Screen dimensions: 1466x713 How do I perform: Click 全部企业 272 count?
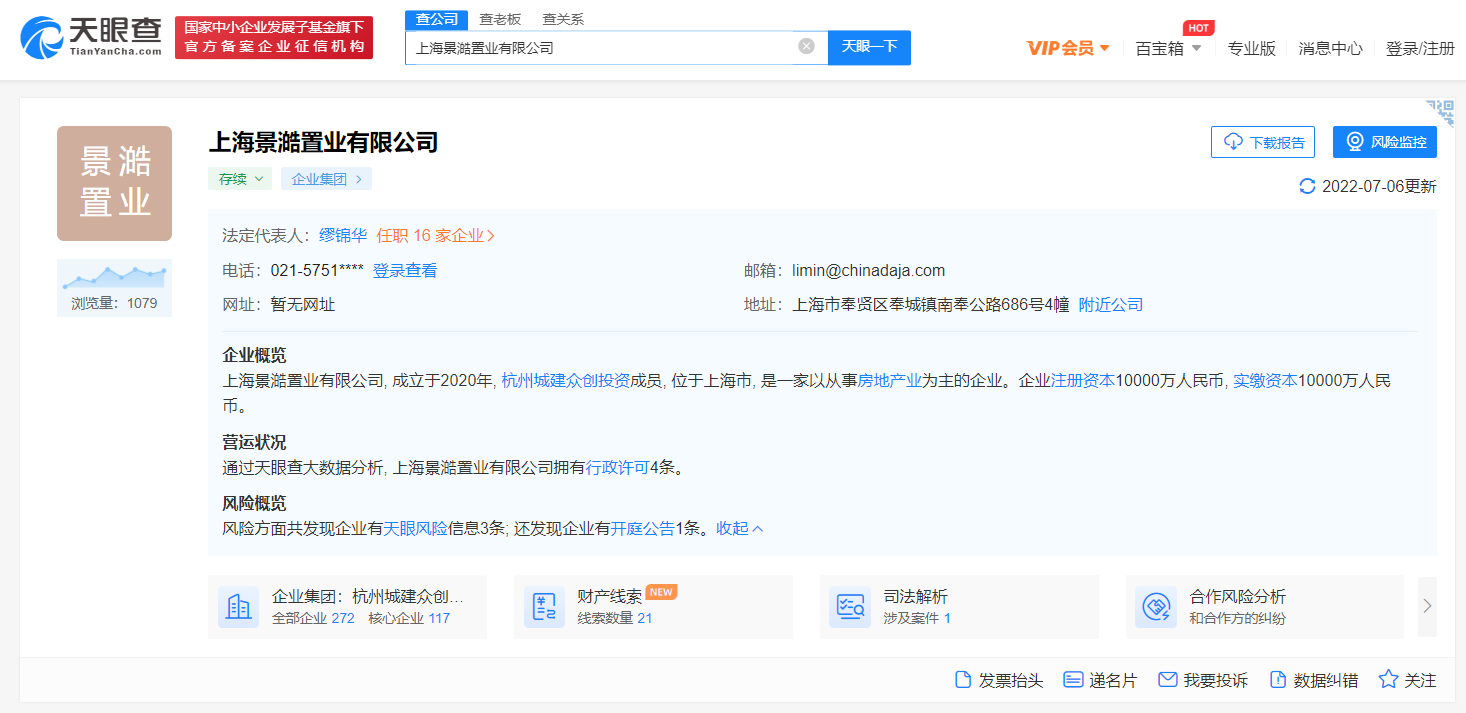(x=313, y=618)
